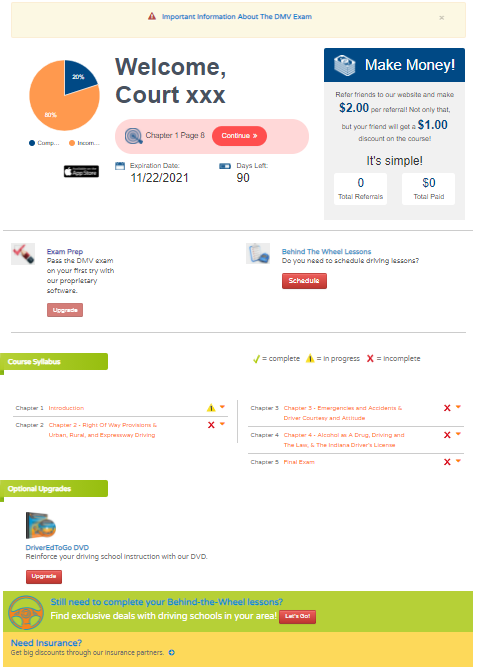Viewport: 477px width, 672px height.
Task: Click the Behind The Wheel clipboard icon
Action: click(258, 253)
